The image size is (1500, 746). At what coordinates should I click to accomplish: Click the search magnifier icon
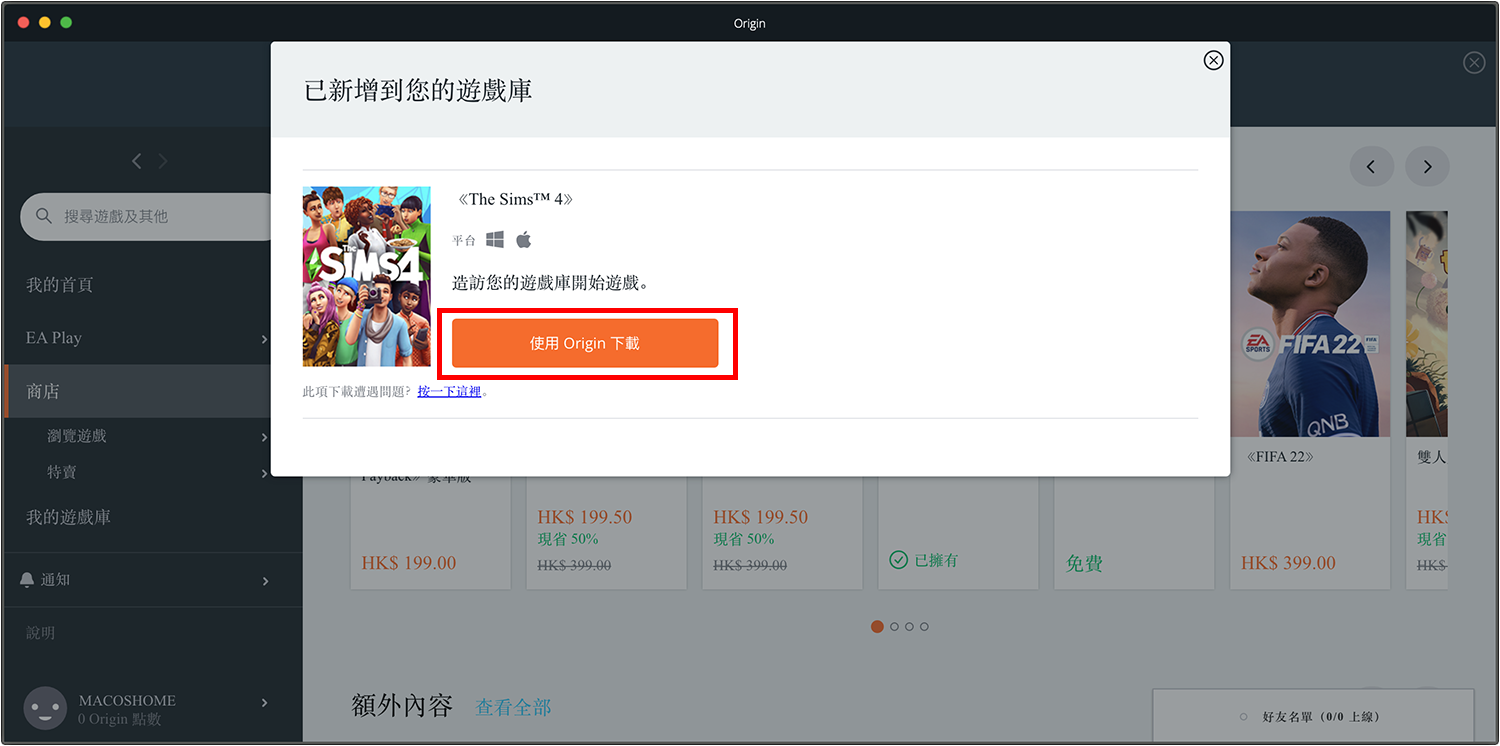click(43, 216)
